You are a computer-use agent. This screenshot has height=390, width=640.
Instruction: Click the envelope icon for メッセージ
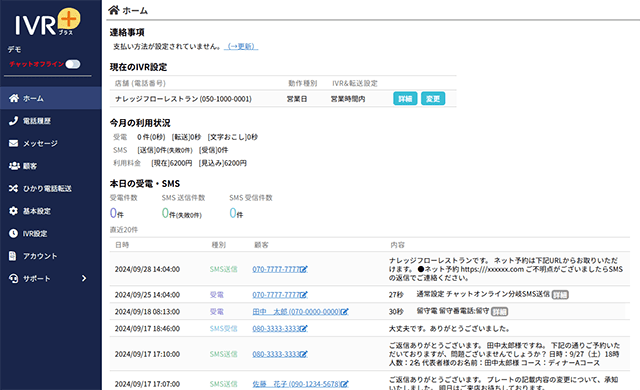(13, 143)
